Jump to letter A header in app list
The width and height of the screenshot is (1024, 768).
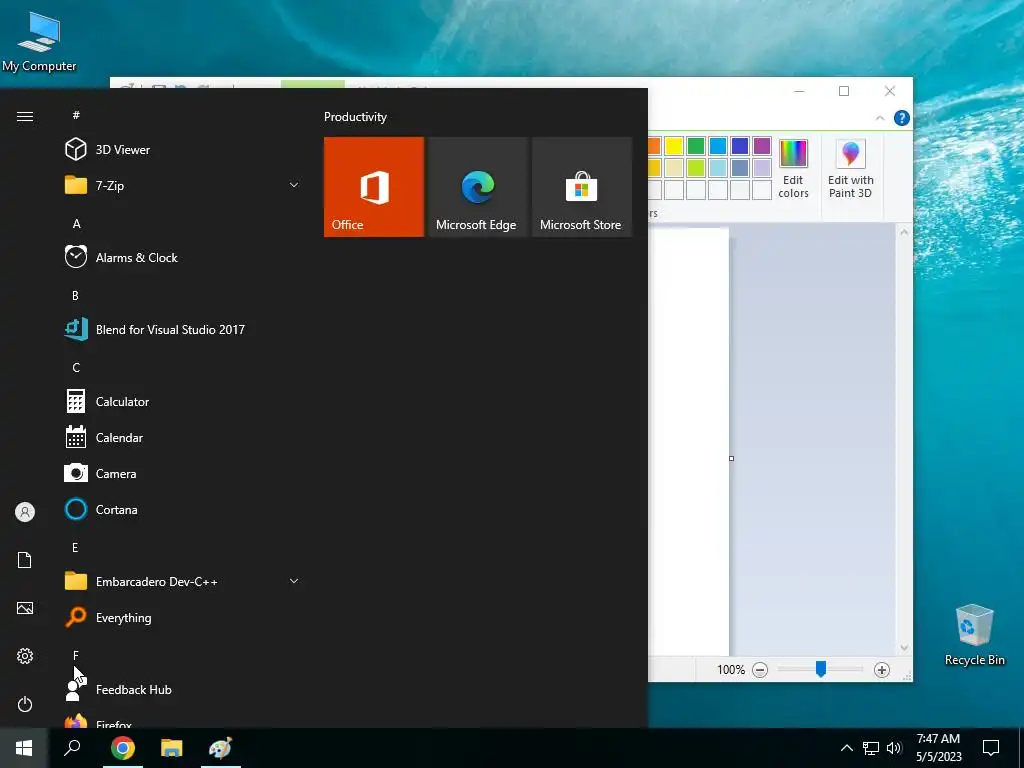click(x=76, y=224)
